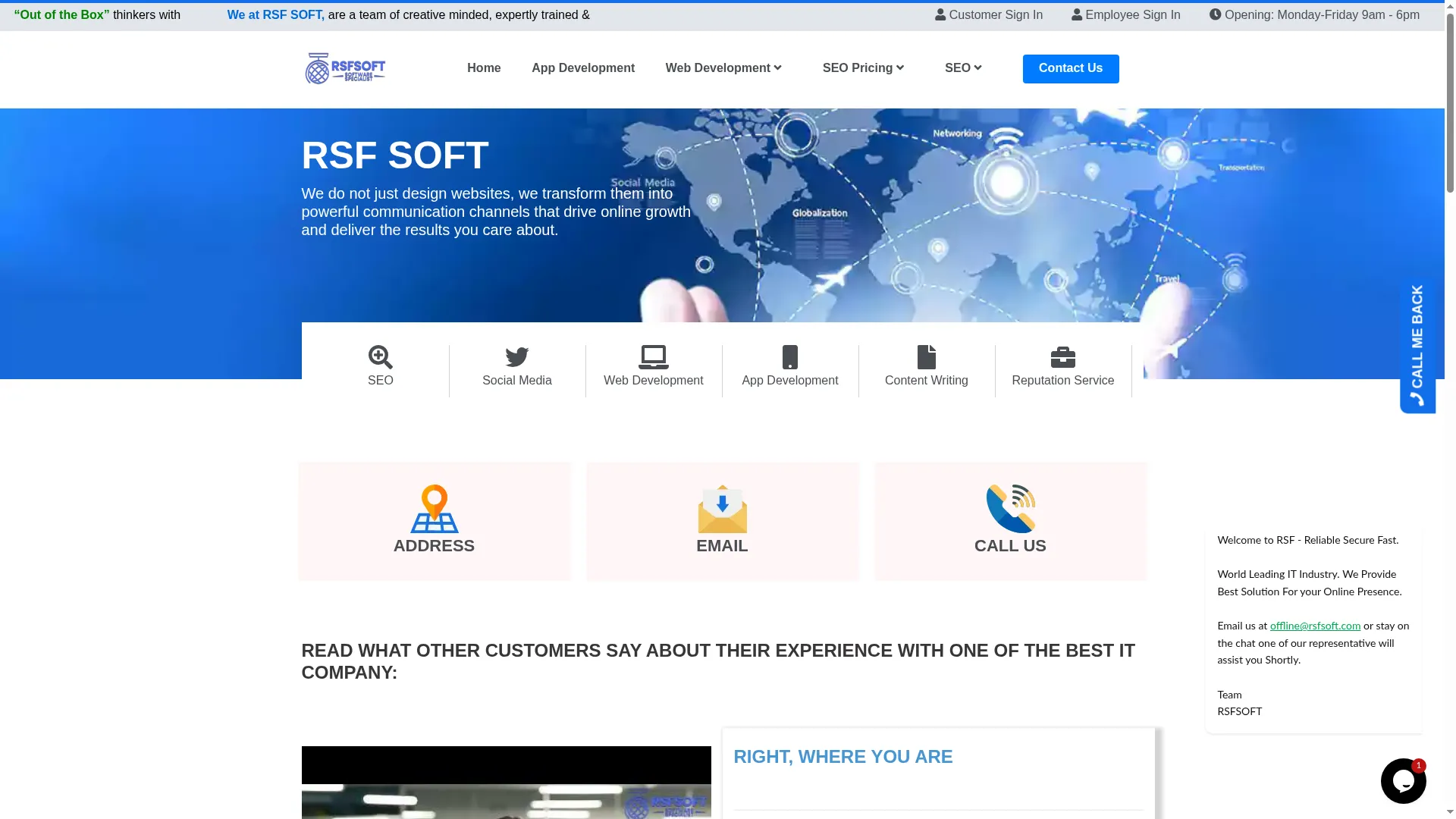1456x819 pixels.
Task: Click the Twitter bird Social Media icon
Action: pos(517,357)
